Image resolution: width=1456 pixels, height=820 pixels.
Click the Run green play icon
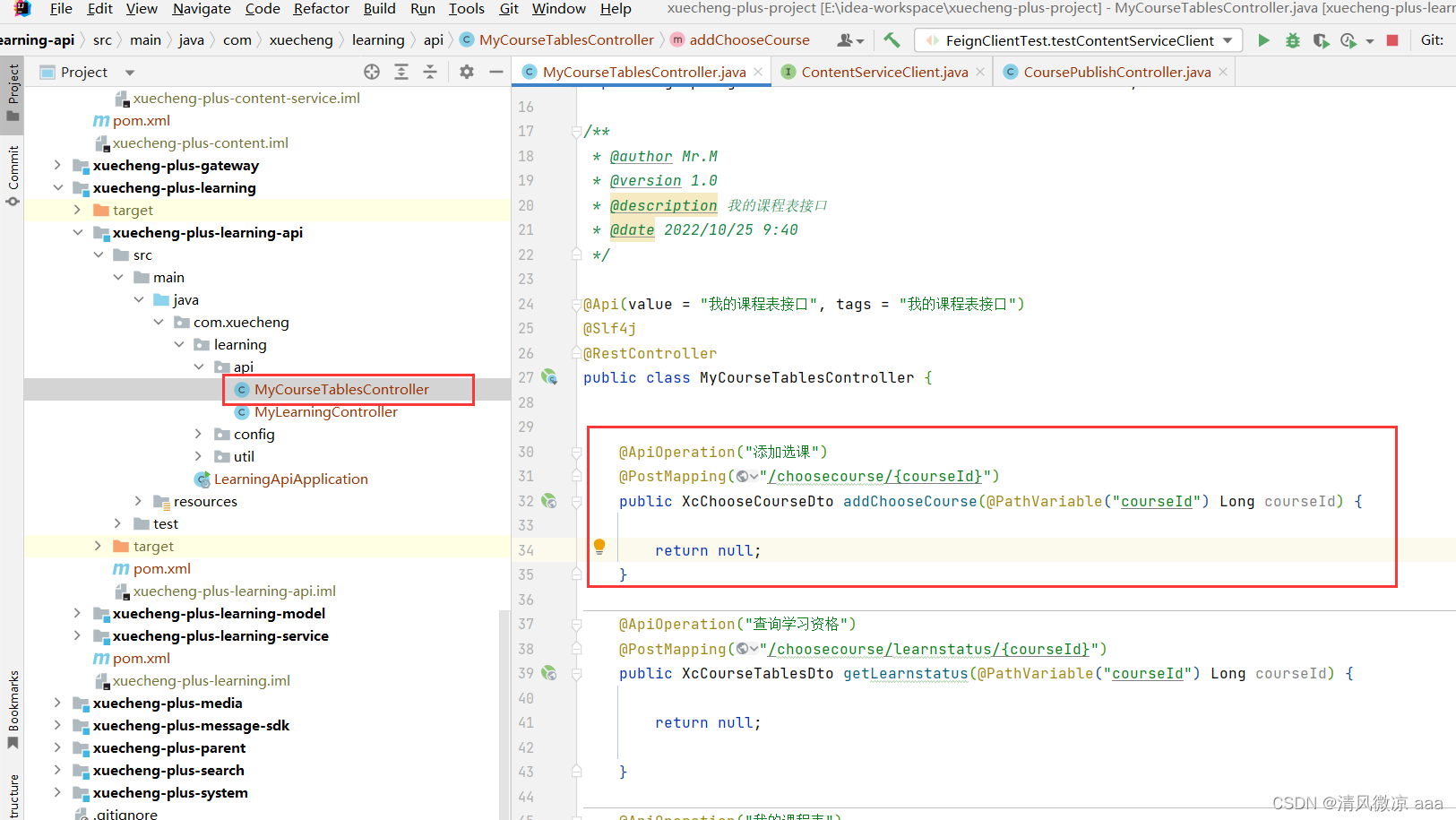click(x=1263, y=40)
